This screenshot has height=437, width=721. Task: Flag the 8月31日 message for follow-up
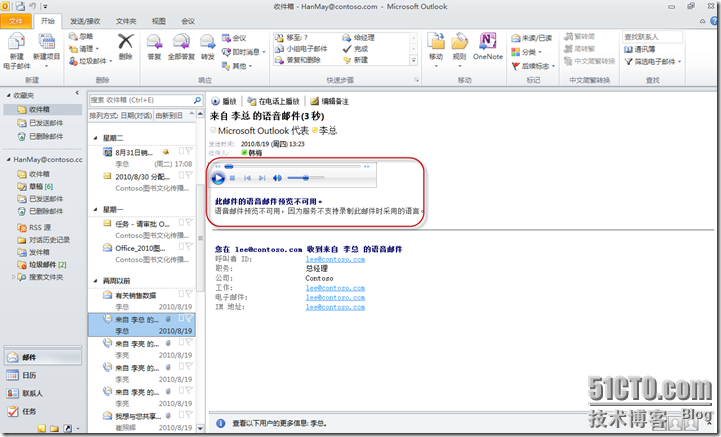[x=189, y=151]
